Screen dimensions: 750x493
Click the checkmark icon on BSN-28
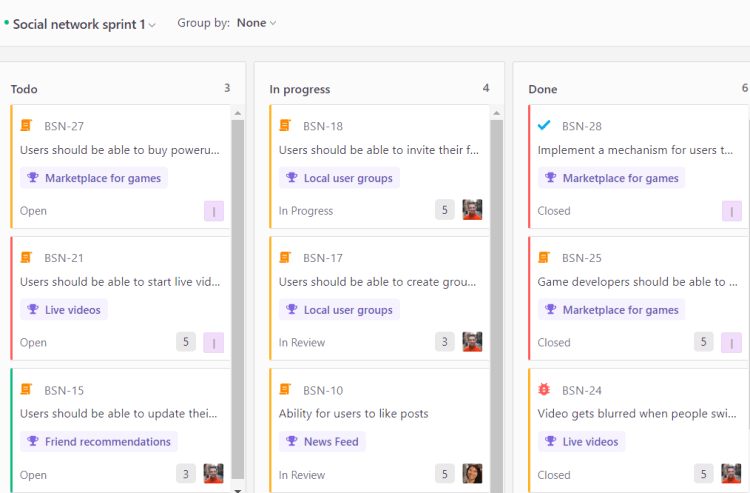click(544, 126)
